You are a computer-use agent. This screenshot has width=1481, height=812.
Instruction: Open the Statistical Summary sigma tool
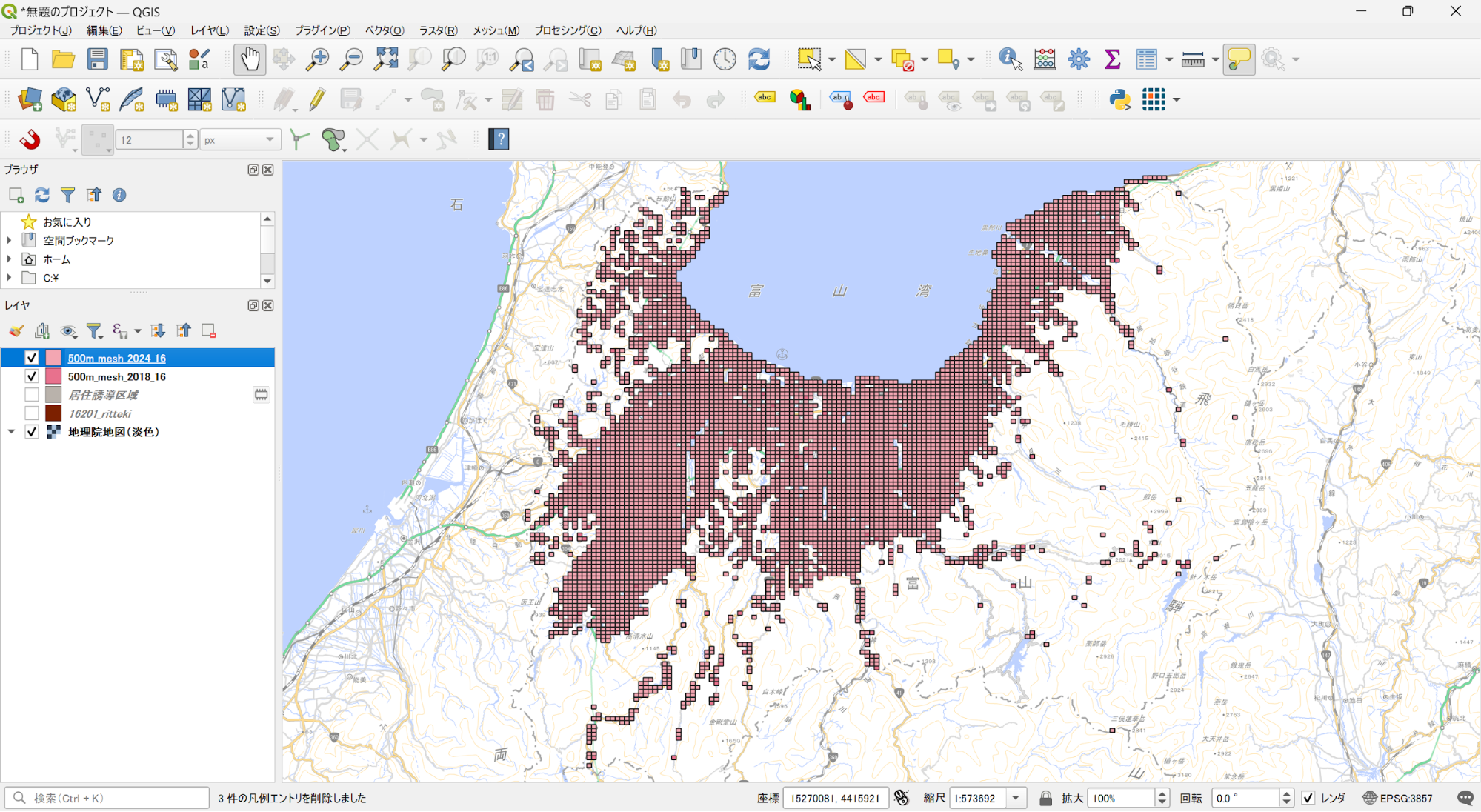[x=1112, y=59]
